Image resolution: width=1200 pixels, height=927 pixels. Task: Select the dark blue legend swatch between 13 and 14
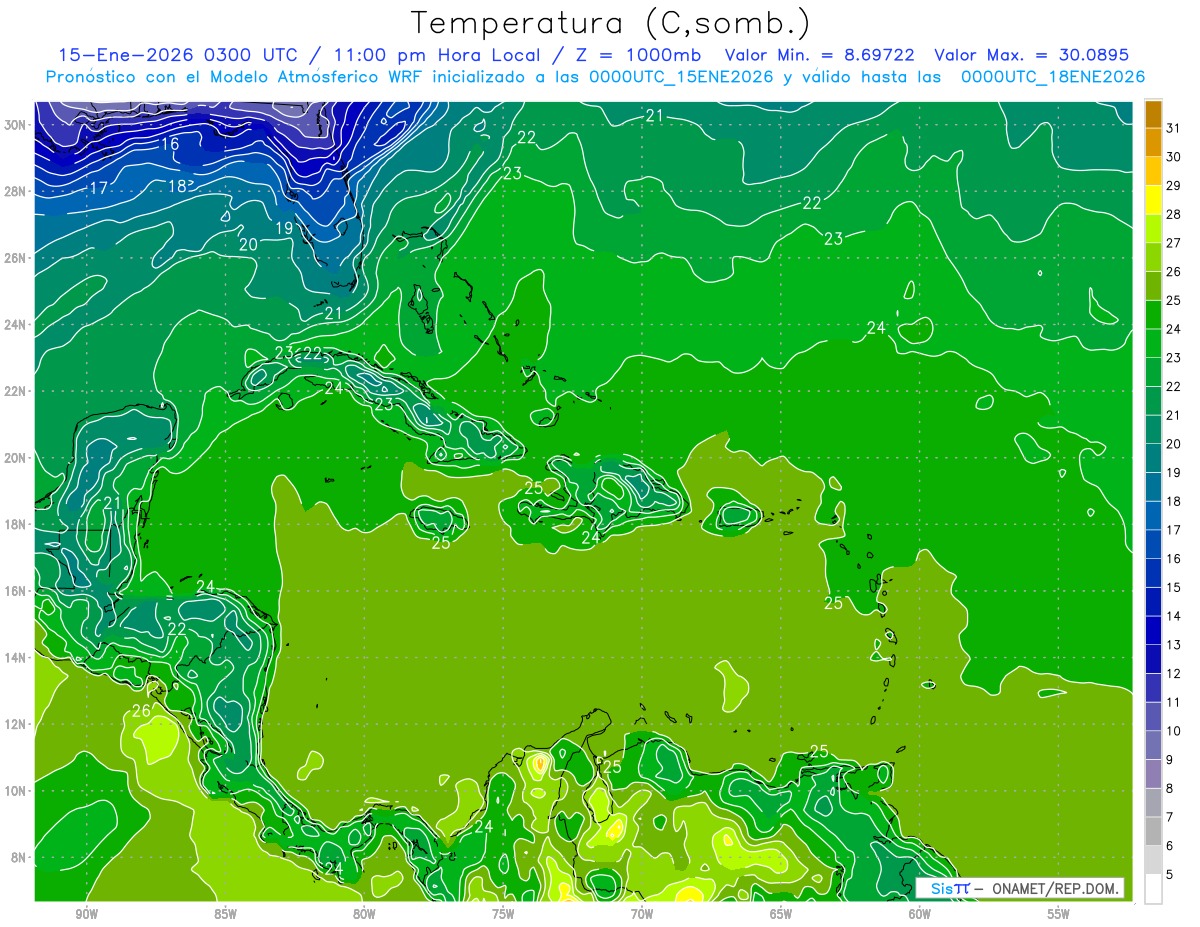click(x=1153, y=630)
